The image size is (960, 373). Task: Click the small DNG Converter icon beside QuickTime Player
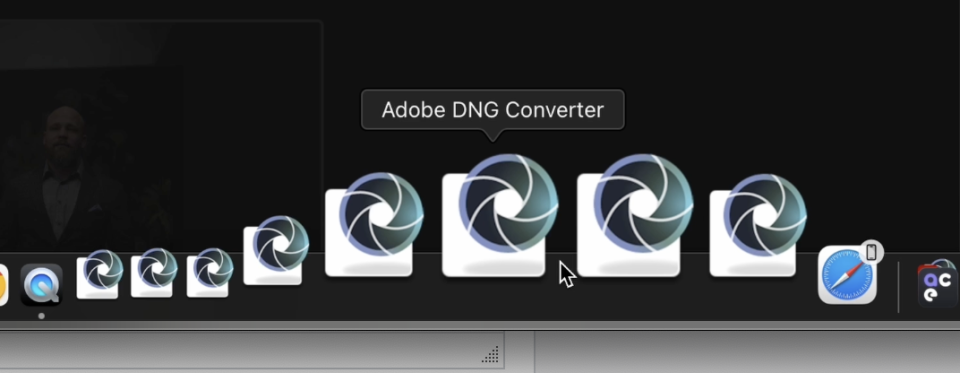(x=99, y=274)
